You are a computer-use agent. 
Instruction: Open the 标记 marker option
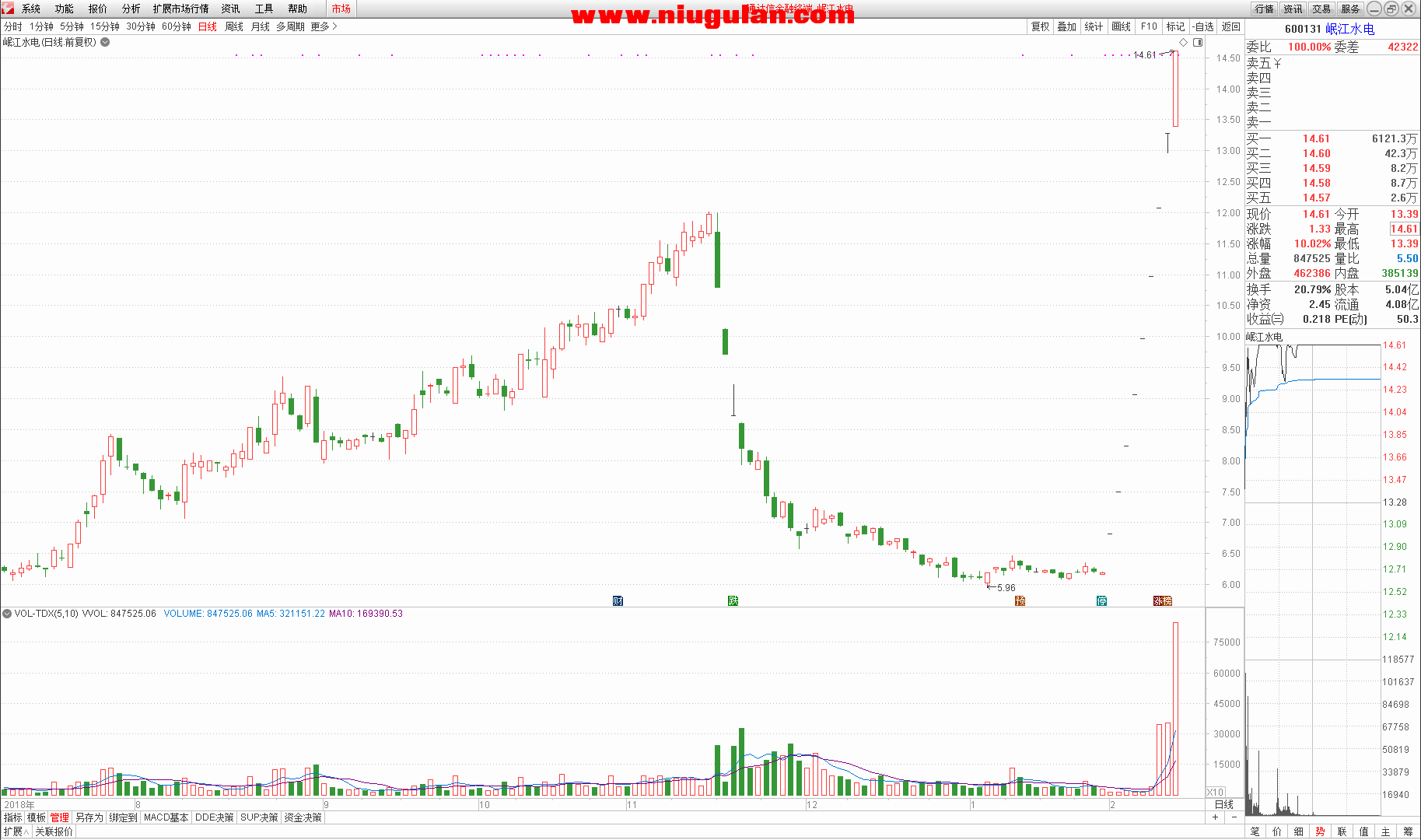point(1176,26)
